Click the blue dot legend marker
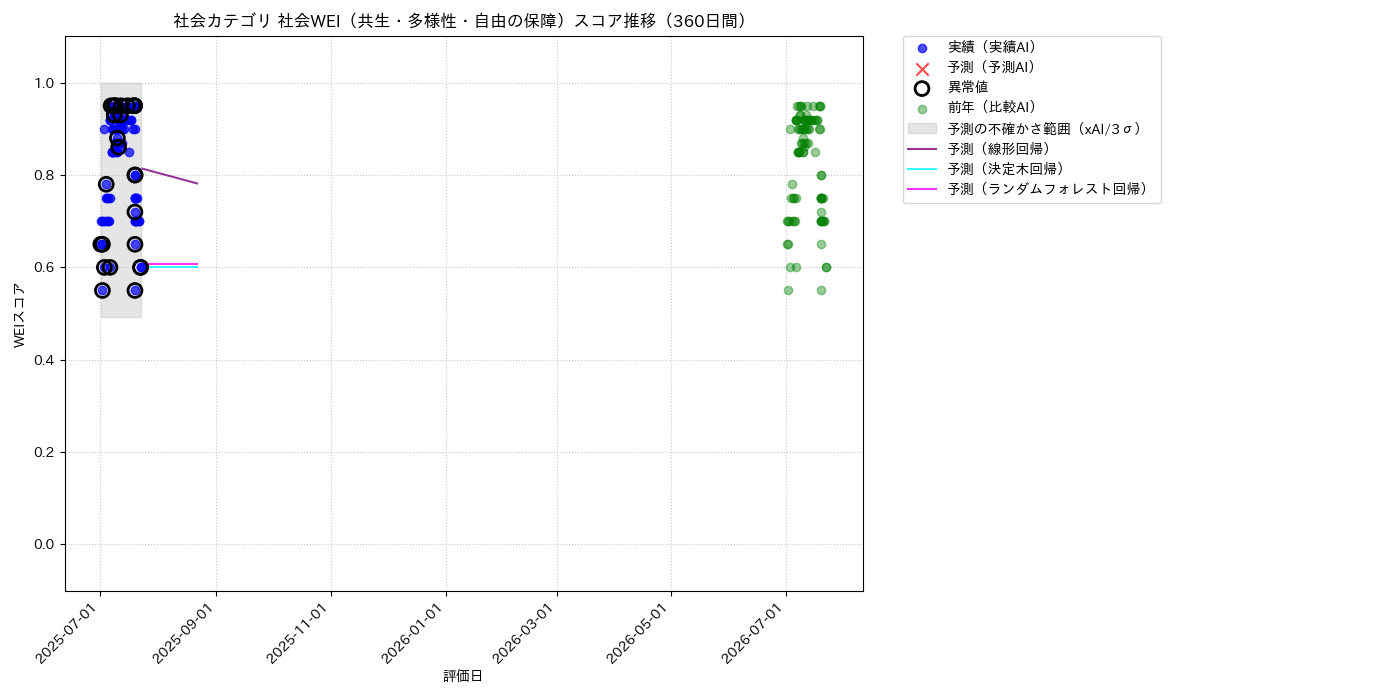Image resolution: width=1400 pixels, height=700 pixels. pos(922,48)
